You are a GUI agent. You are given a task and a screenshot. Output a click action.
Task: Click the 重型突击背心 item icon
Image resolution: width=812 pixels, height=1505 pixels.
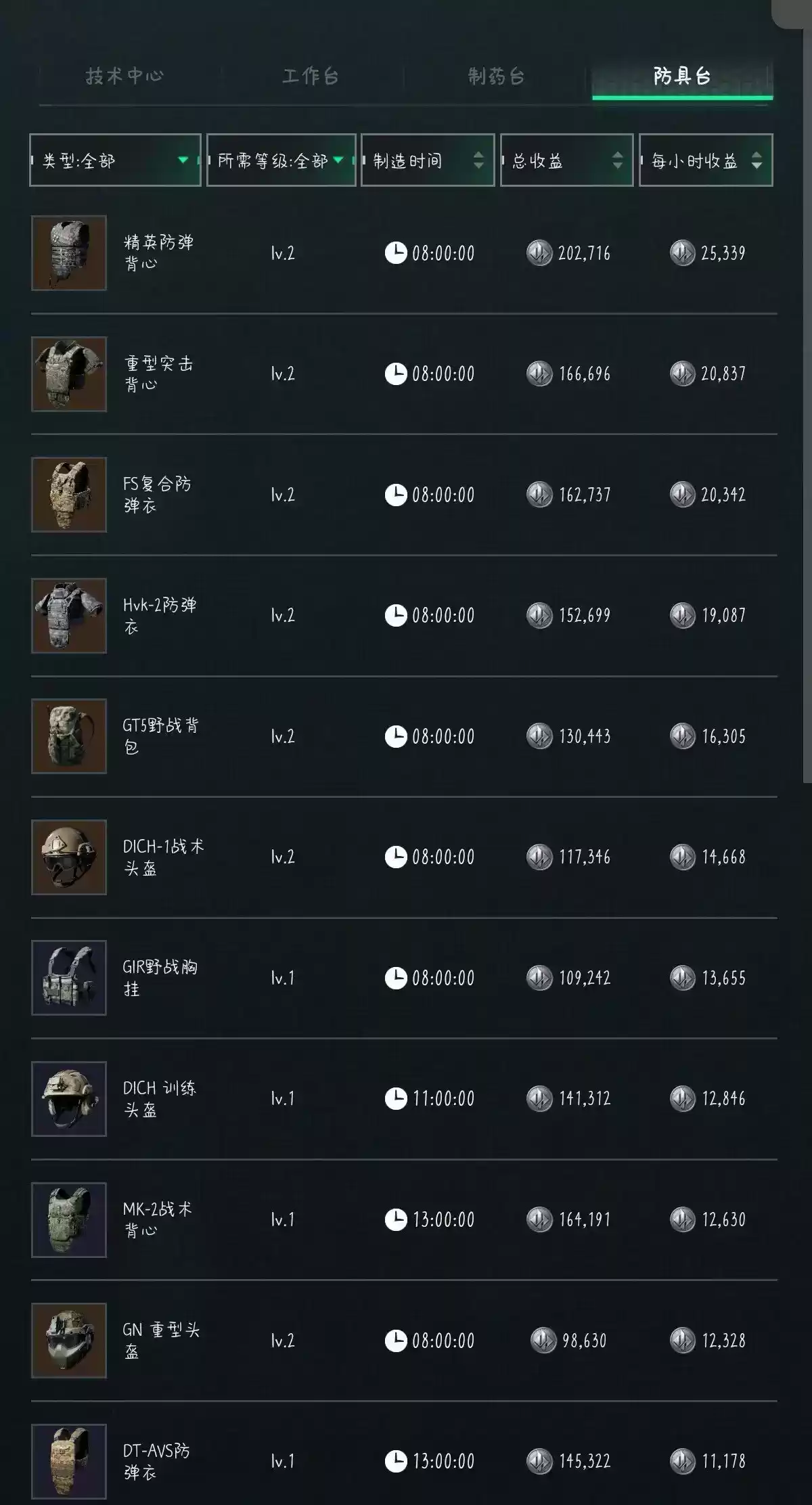pos(68,374)
